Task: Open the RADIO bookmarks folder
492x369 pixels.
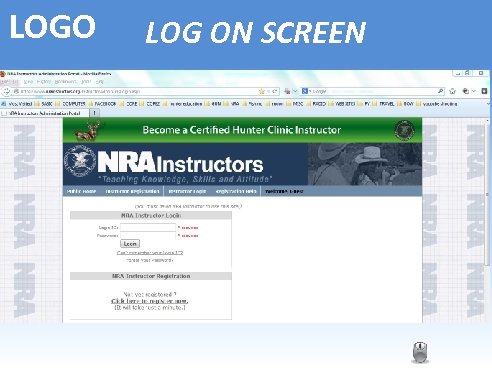Action: (316, 104)
